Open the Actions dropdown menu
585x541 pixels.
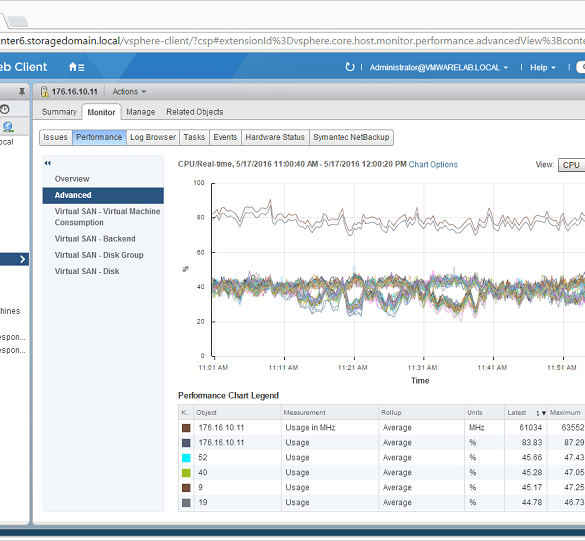pyautogui.click(x=129, y=92)
